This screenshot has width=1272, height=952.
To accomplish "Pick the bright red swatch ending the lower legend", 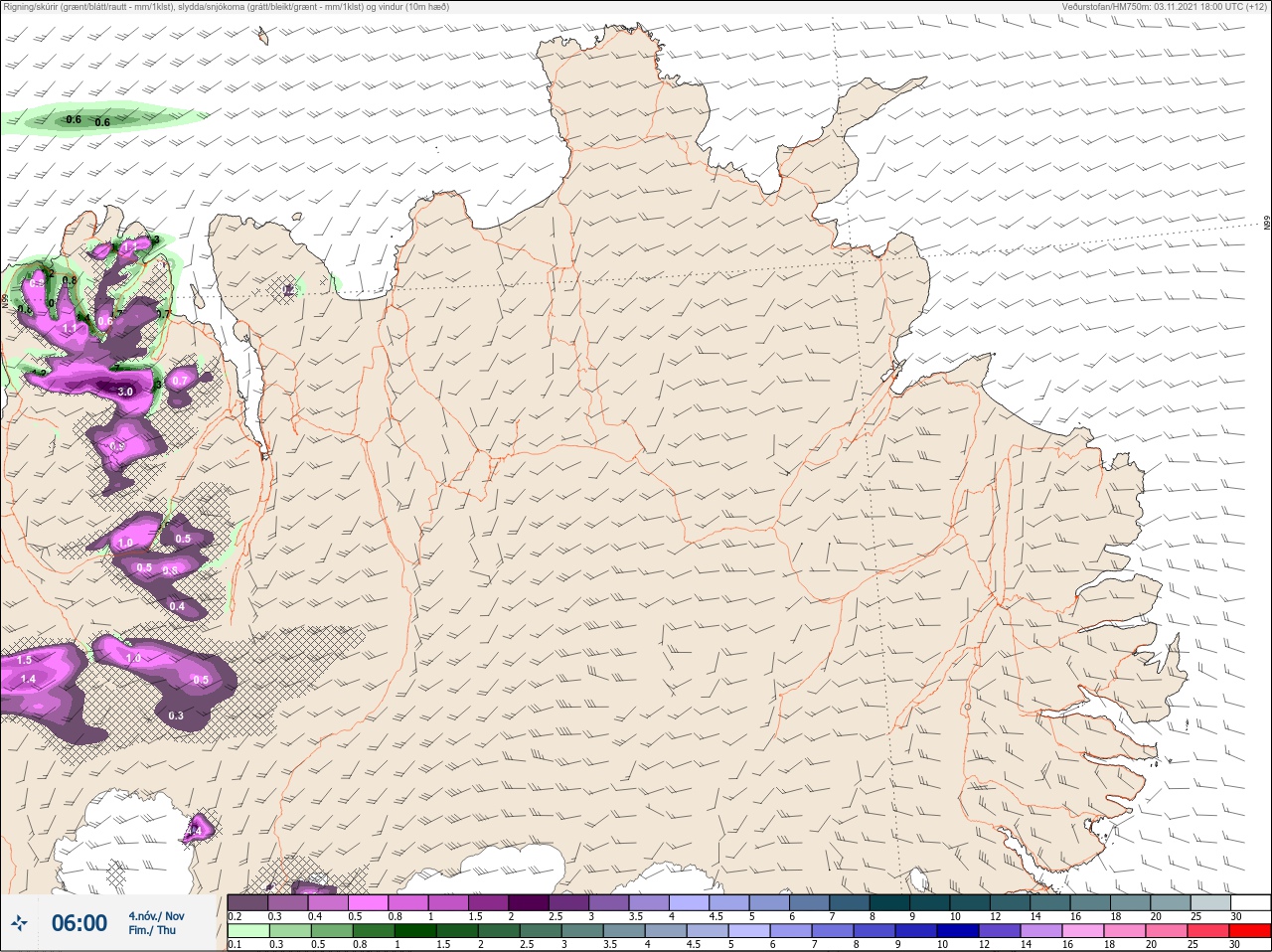I will (x=1249, y=932).
